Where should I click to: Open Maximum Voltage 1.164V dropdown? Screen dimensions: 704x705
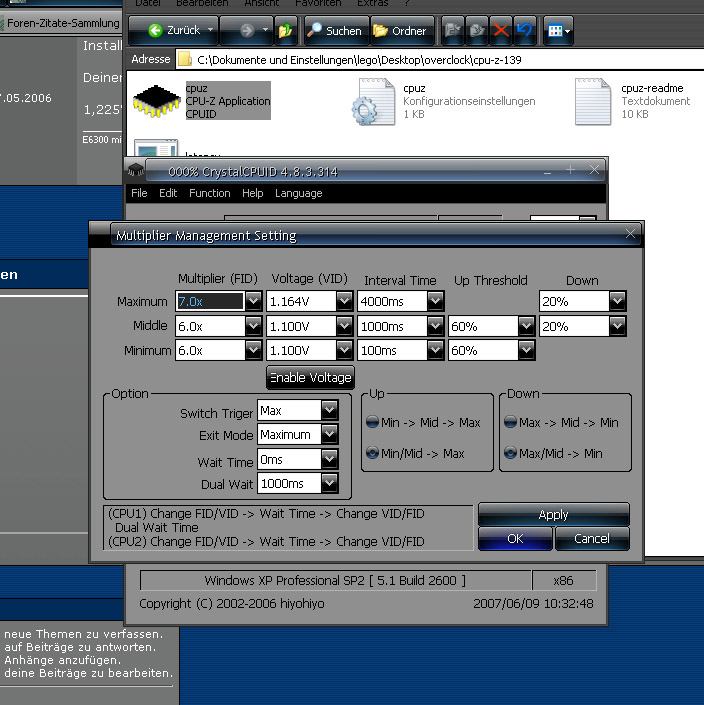344,301
